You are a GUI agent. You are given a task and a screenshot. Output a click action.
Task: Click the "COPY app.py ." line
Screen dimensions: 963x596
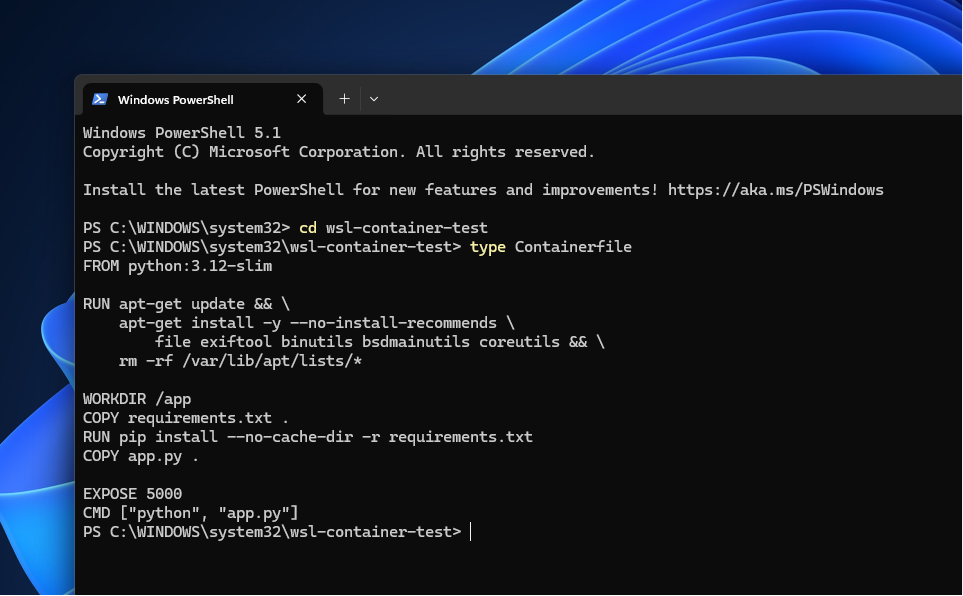pos(141,457)
